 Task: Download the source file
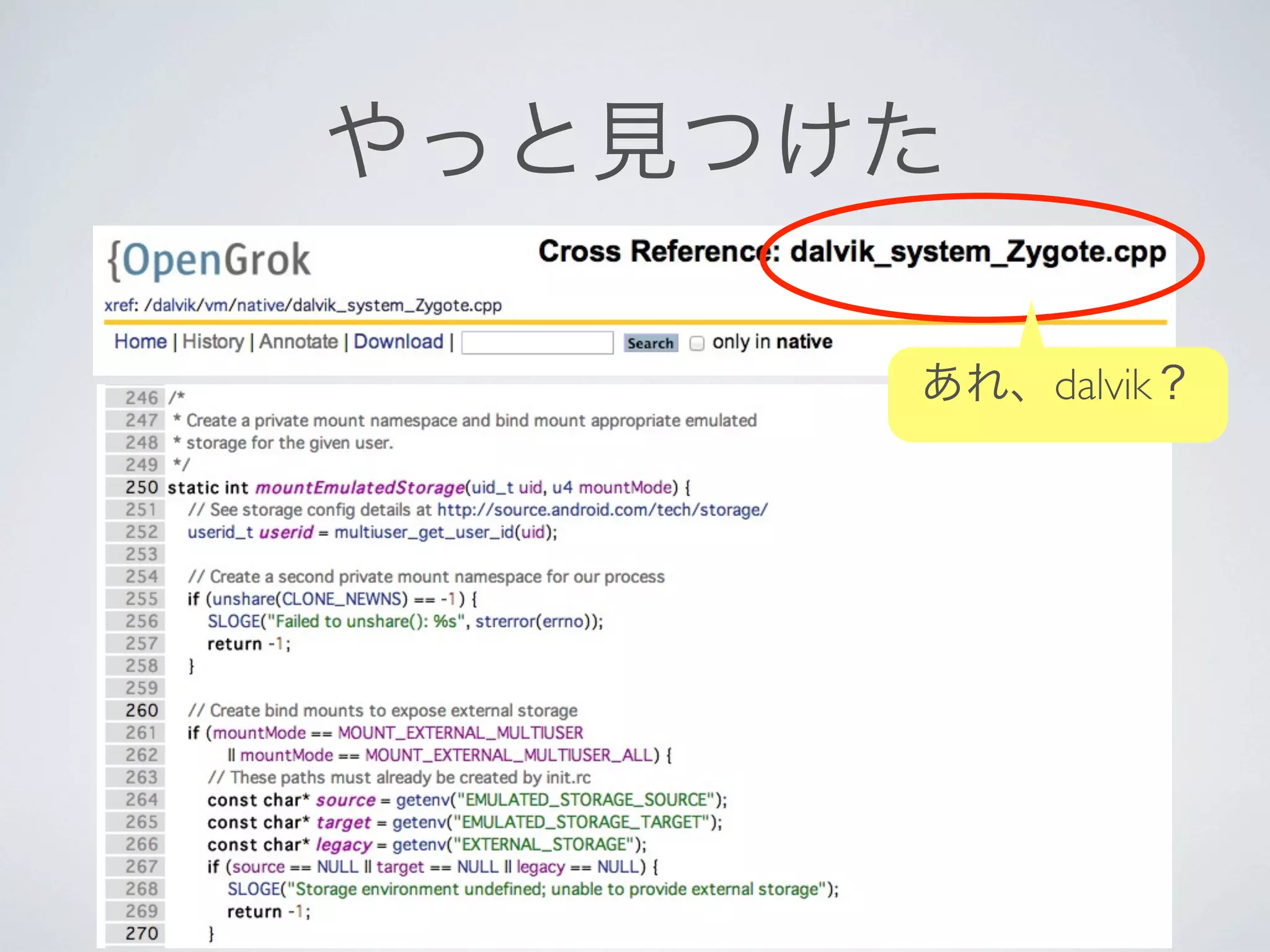pyautogui.click(x=399, y=342)
